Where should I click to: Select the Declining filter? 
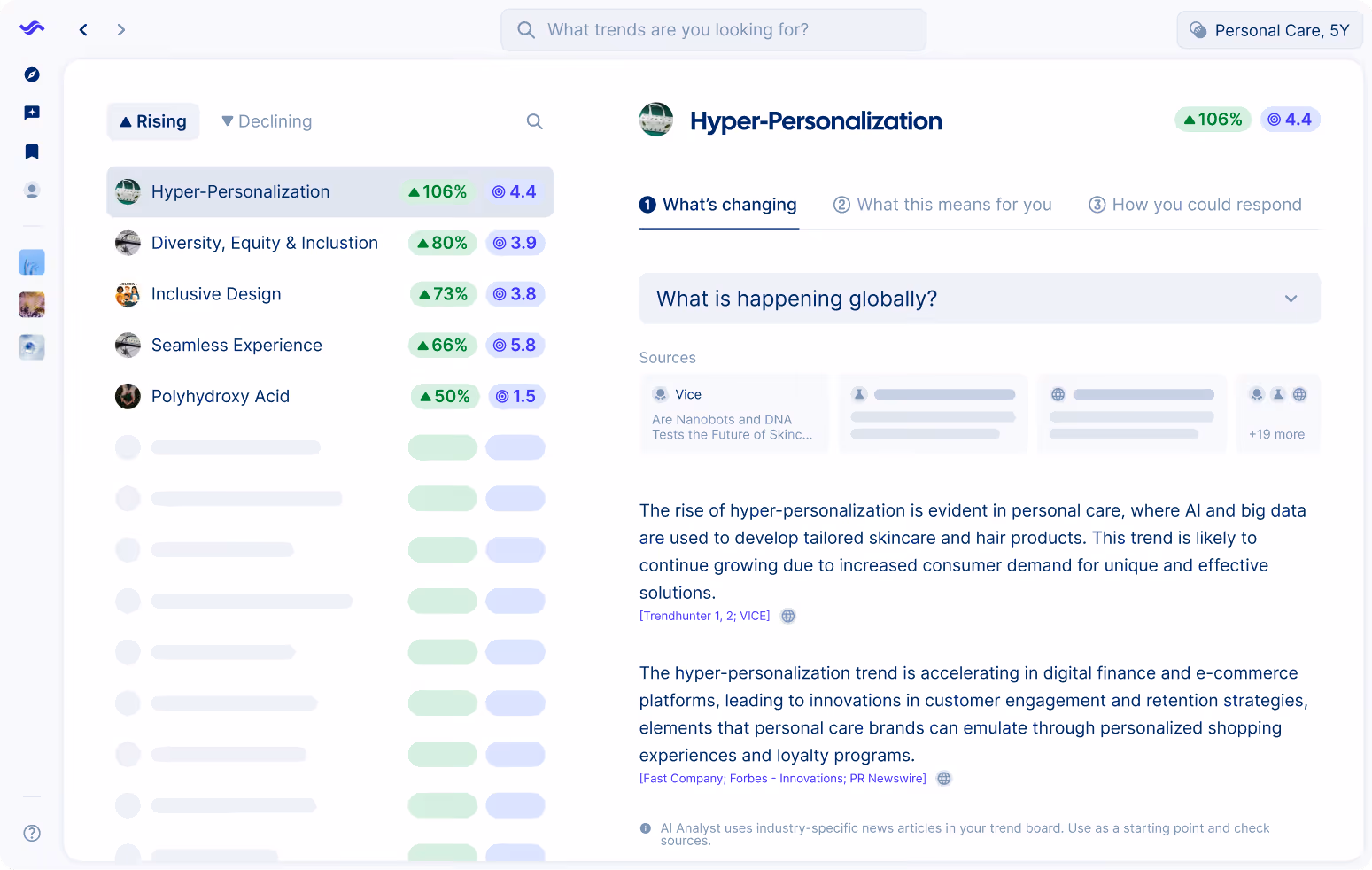point(267,121)
